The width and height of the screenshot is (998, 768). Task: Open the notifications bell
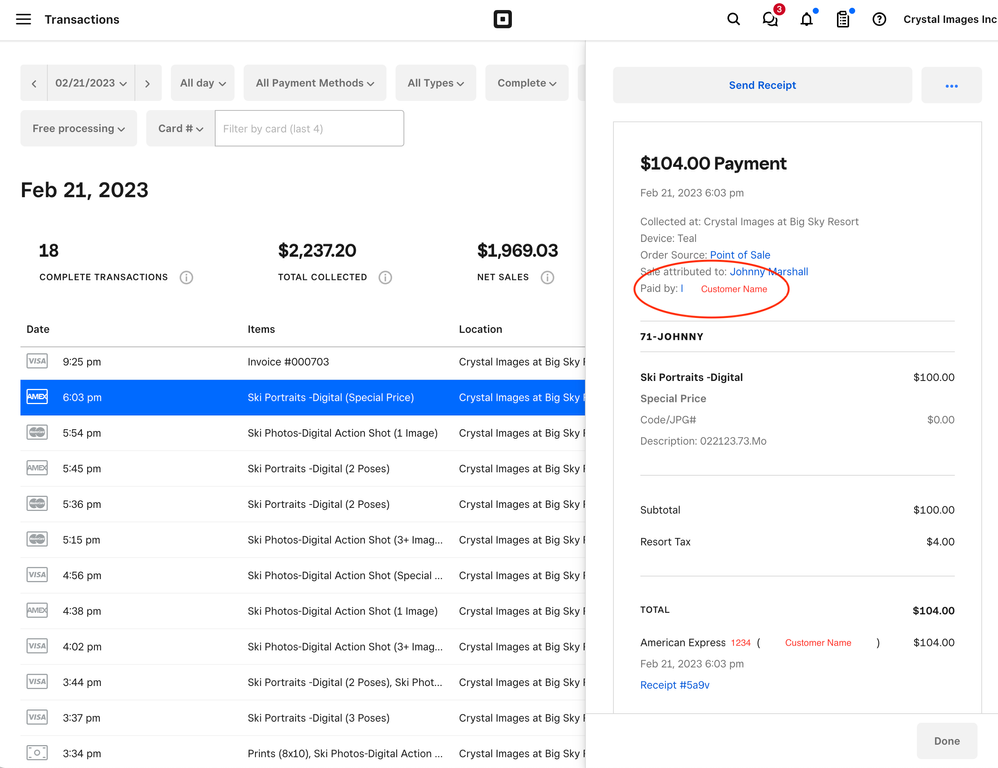click(806, 19)
